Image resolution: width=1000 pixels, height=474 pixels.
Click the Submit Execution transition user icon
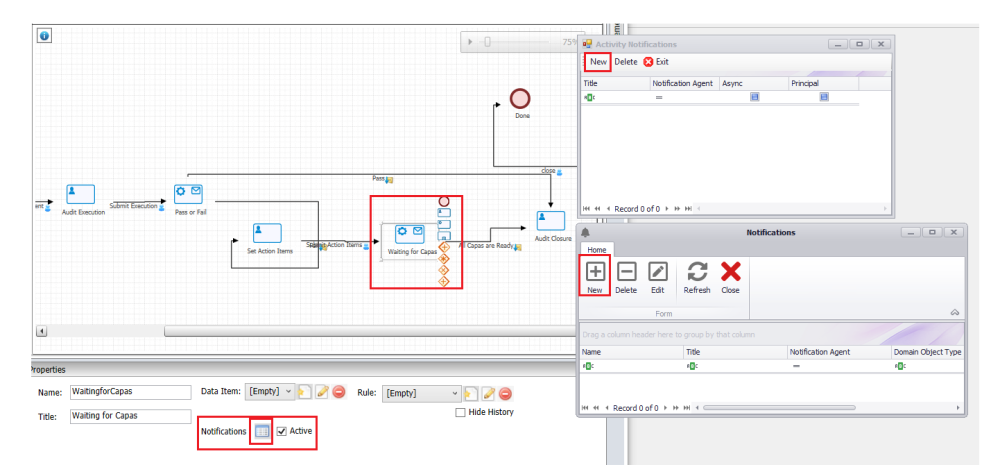(161, 207)
